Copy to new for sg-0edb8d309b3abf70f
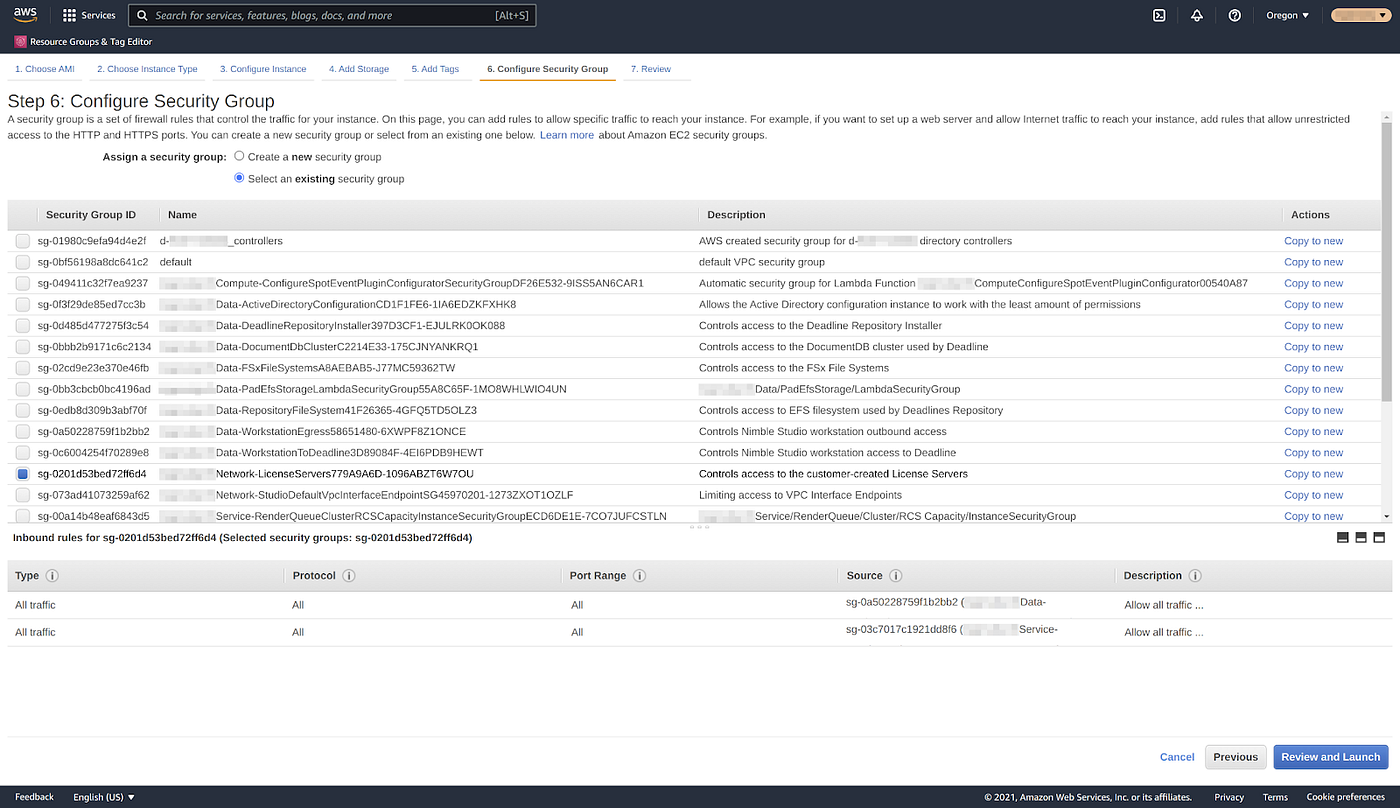Image resolution: width=1400 pixels, height=808 pixels. [1314, 410]
